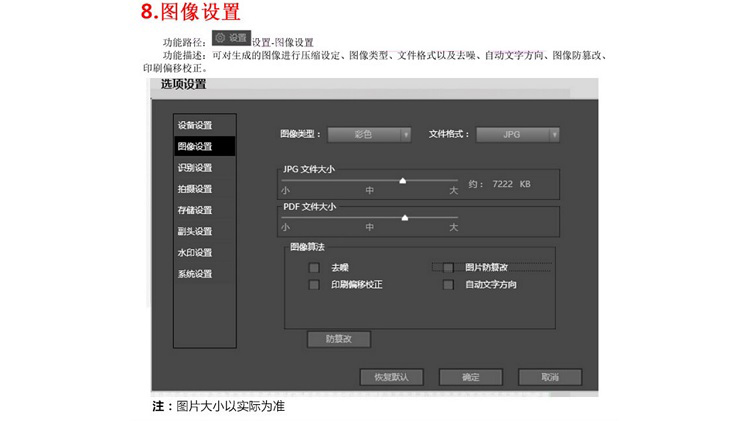Click the JPG 文件大小 slider handle
The width and height of the screenshot is (750, 421).
[403, 181]
